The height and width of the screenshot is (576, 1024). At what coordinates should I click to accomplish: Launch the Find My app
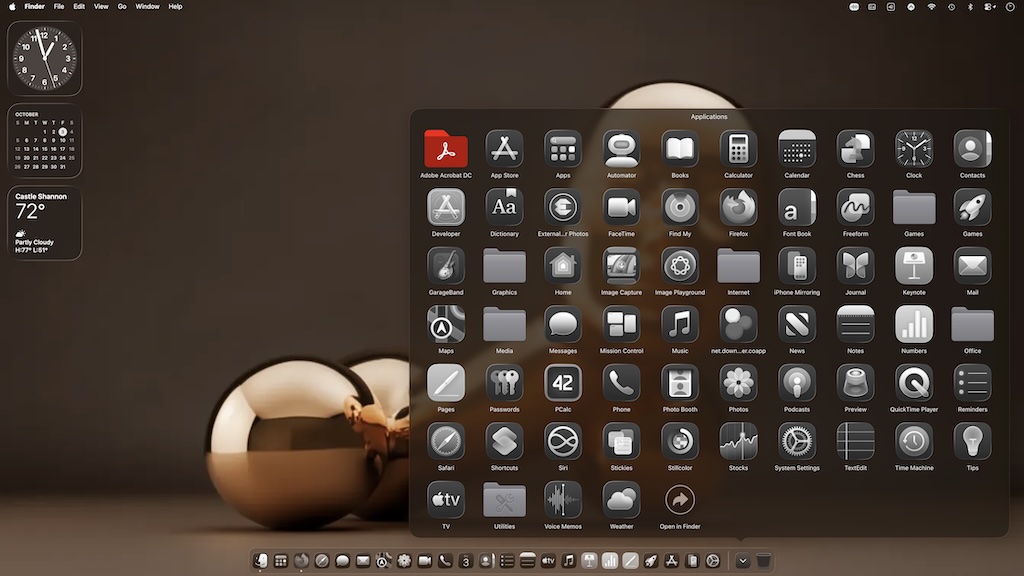point(680,207)
